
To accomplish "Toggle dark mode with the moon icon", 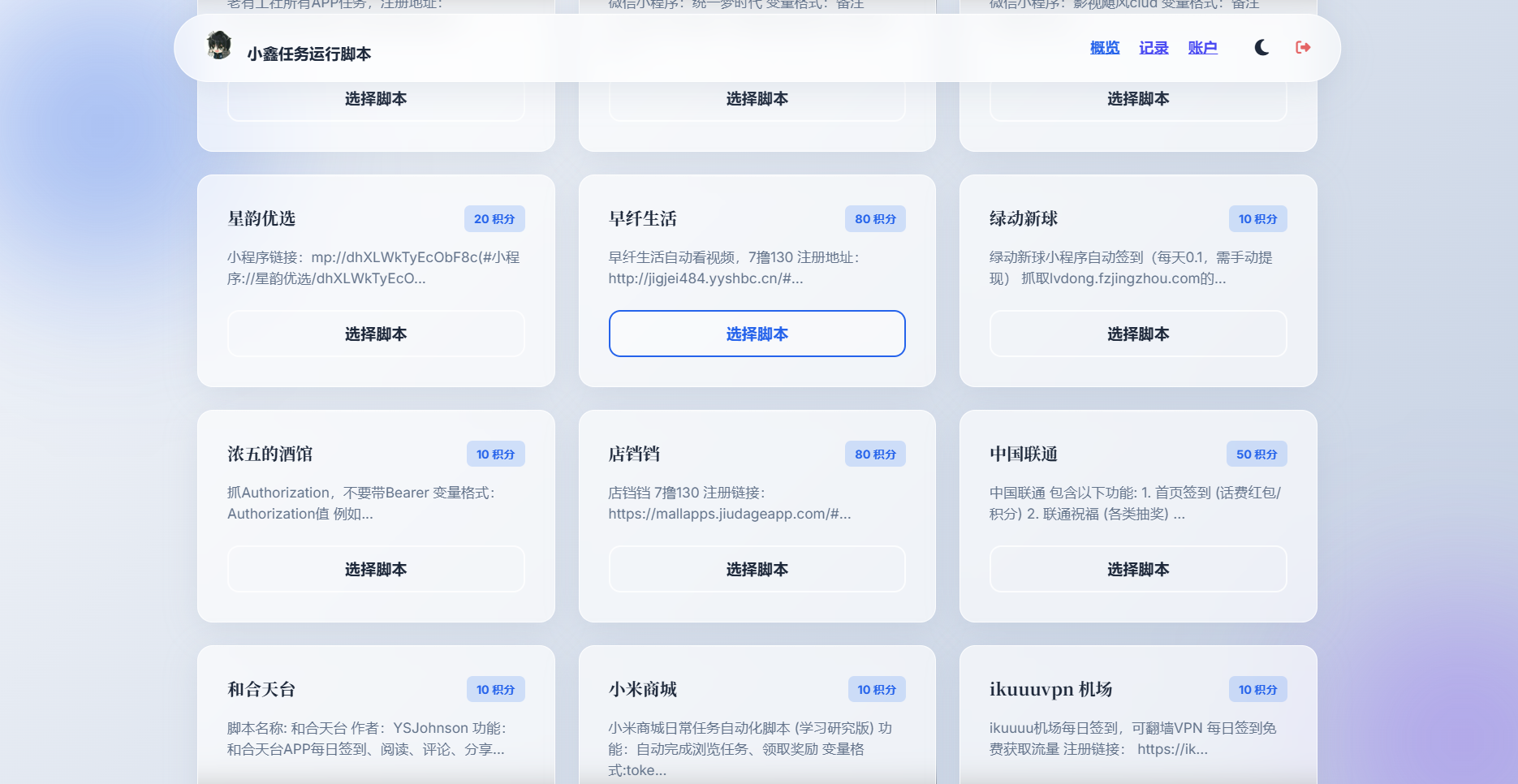I will click(x=1261, y=47).
